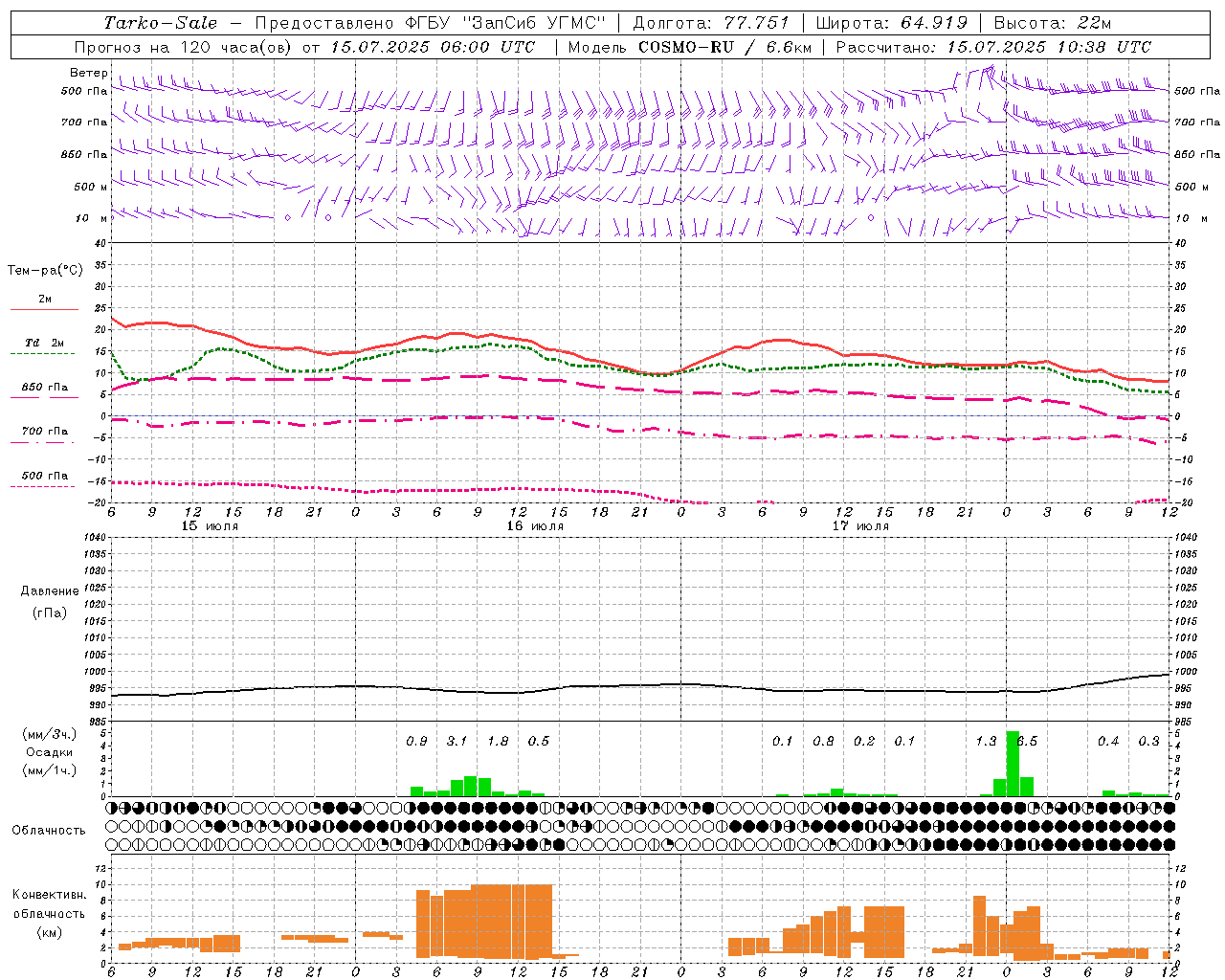The height and width of the screenshot is (980, 1225).
Task: Click the Широта: 64.919 value
Action: point(891,23)
